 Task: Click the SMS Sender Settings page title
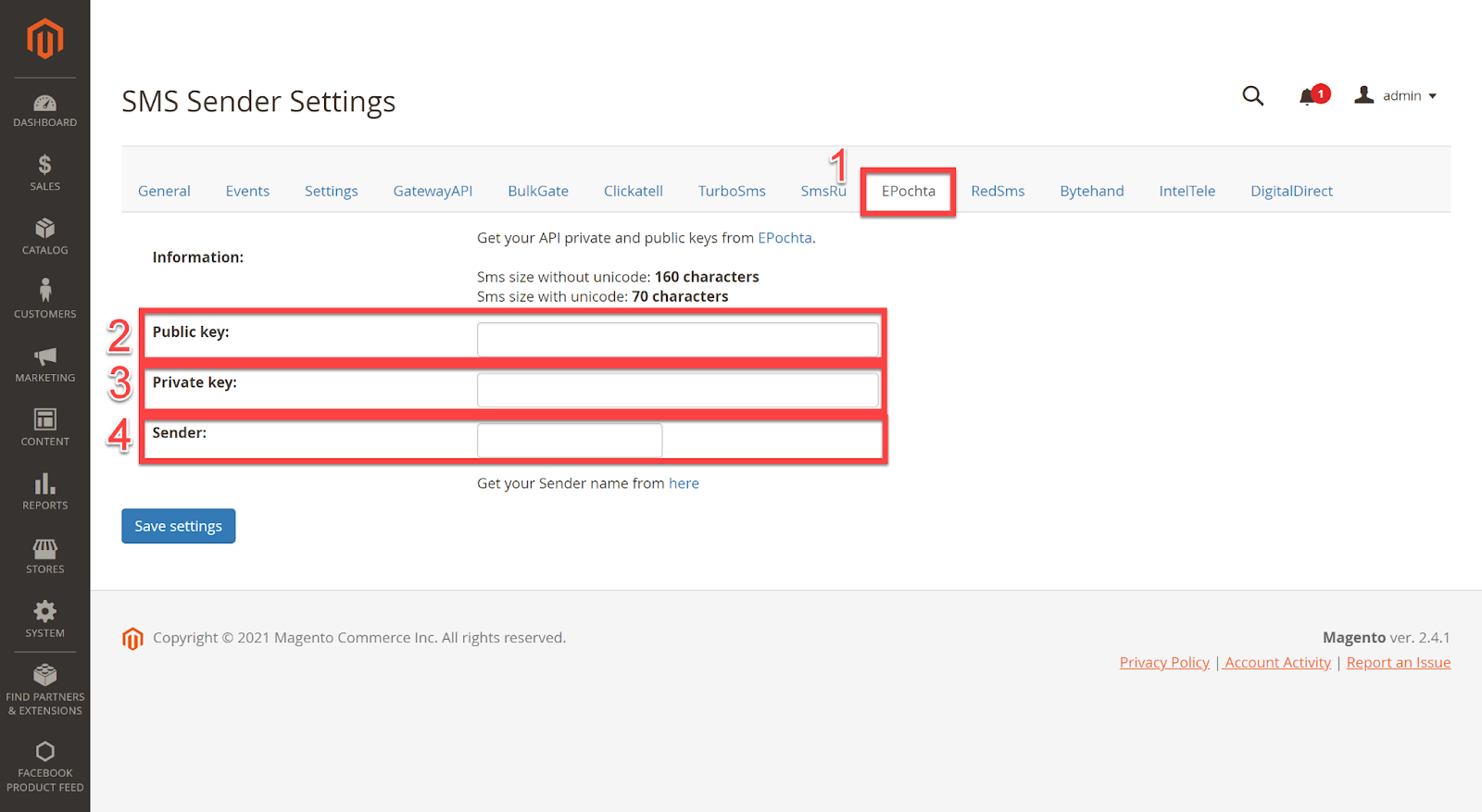coord(258,101)
